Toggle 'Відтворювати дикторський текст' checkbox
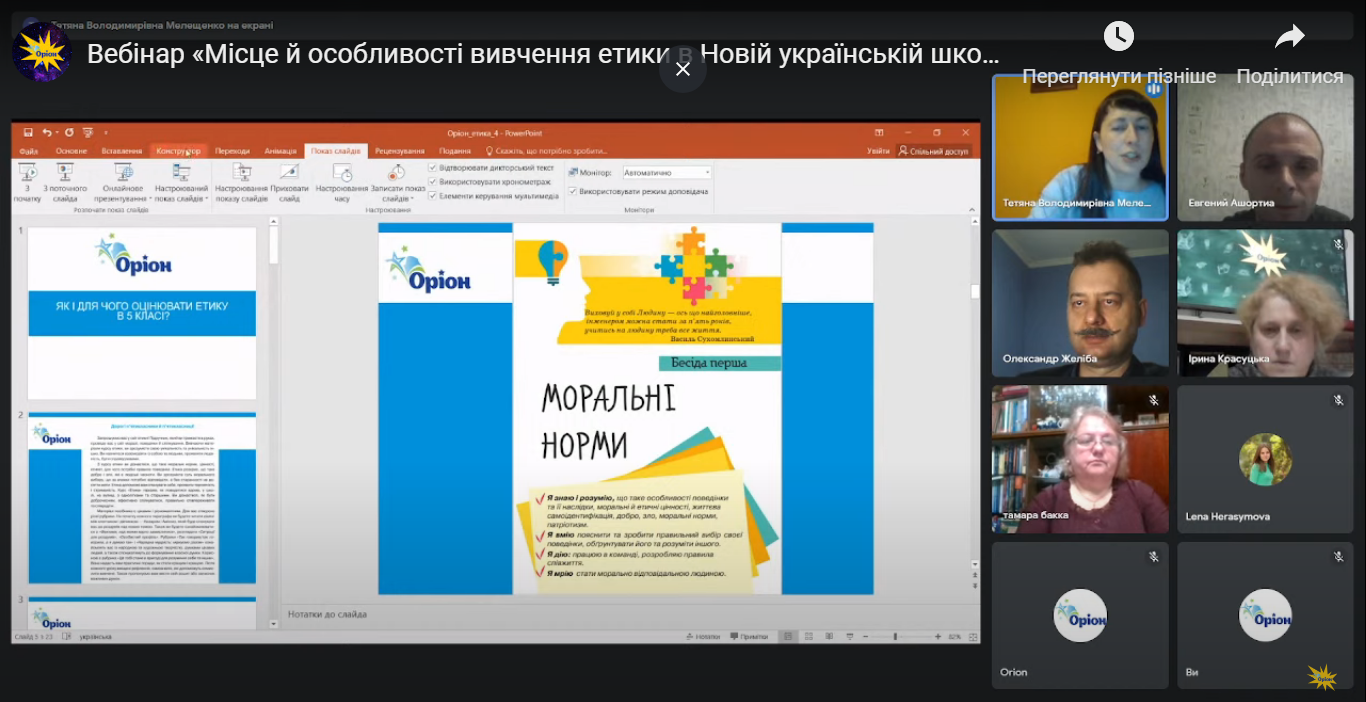This screenshot has width=1366, height=702. (432, 168)
